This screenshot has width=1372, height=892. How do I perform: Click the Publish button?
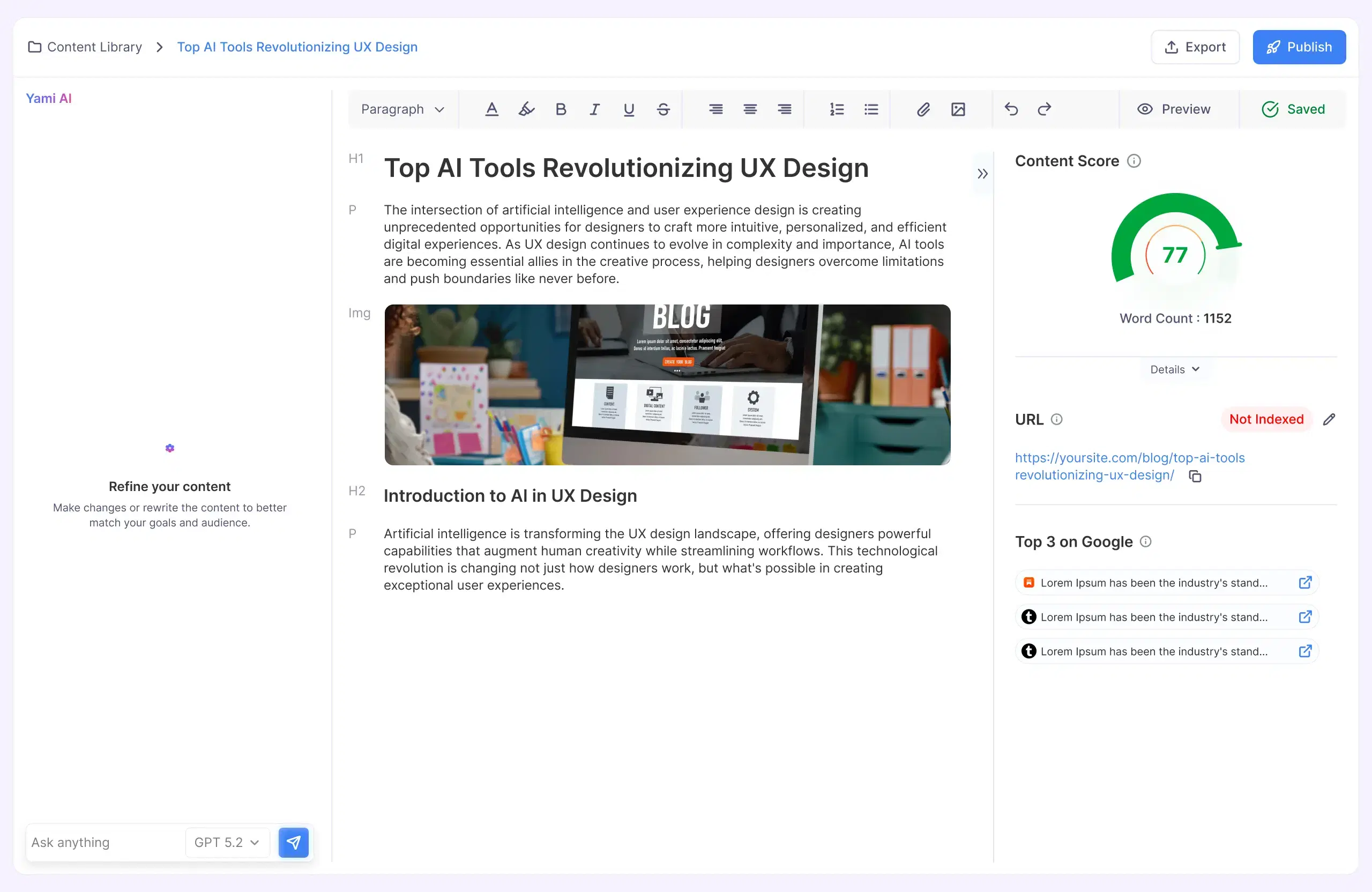point(1299,47)
